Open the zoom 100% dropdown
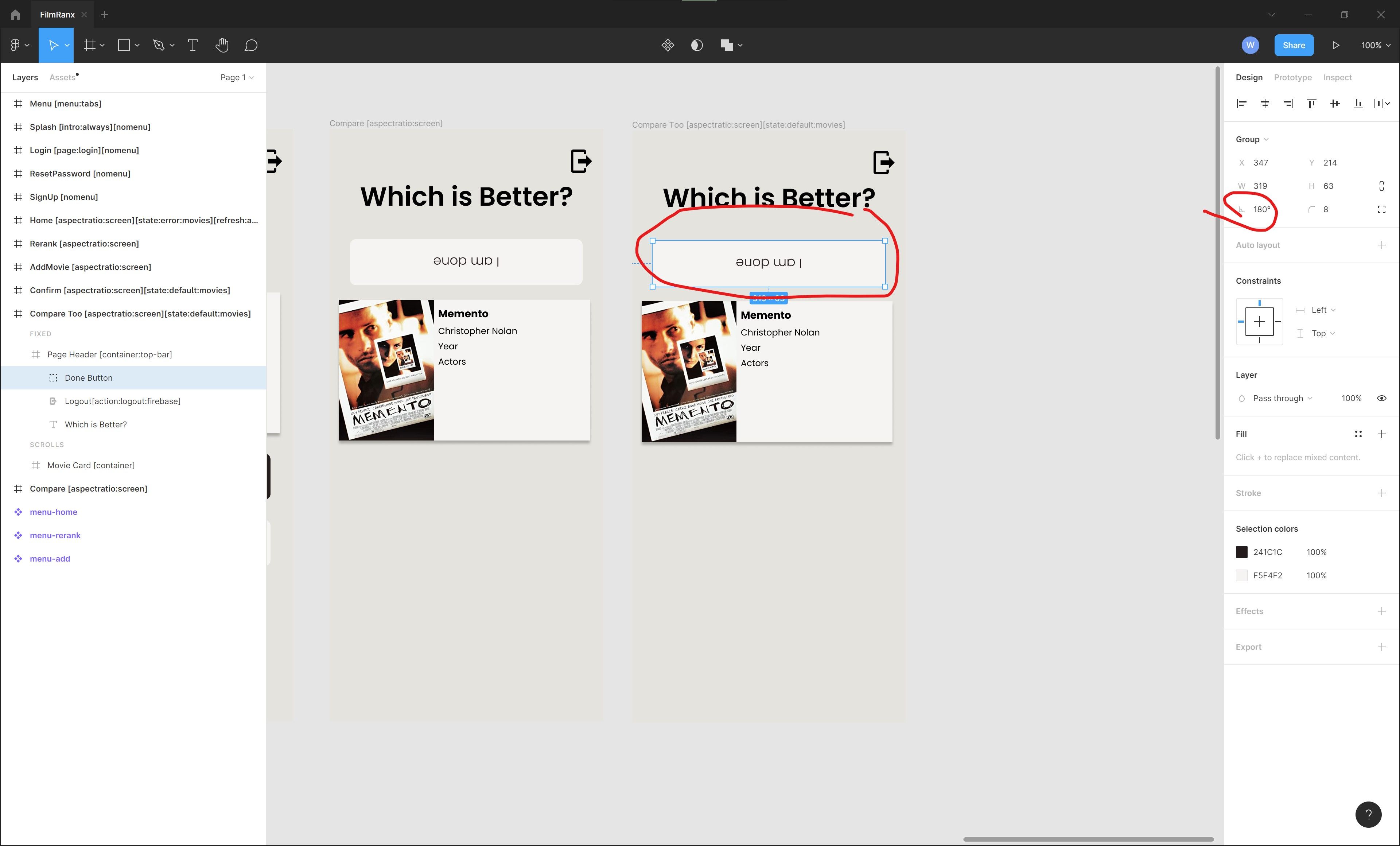This screenshot has height=846, width=1400. click(1376, 45)
